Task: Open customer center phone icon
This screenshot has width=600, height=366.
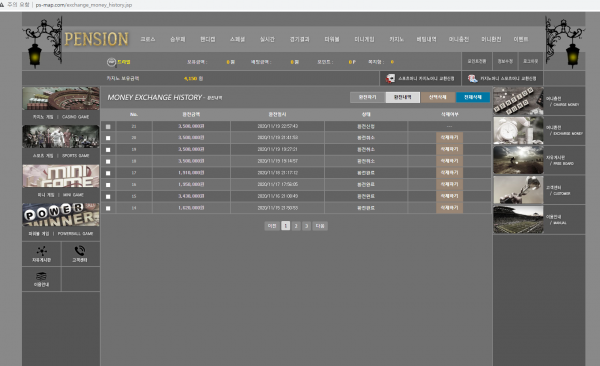Action: click(x=80, y=251)
